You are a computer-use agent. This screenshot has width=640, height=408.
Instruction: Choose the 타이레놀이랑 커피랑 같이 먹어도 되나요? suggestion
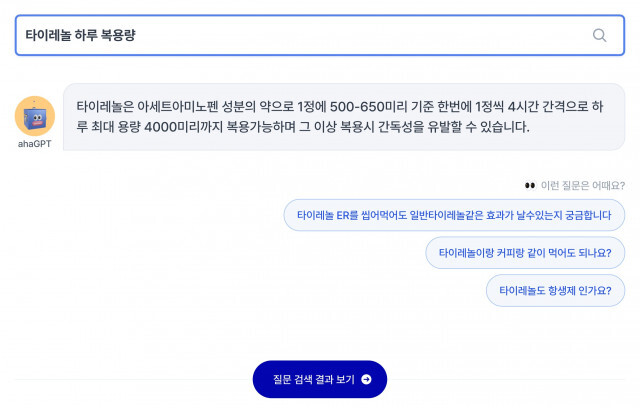click(525, 253)
